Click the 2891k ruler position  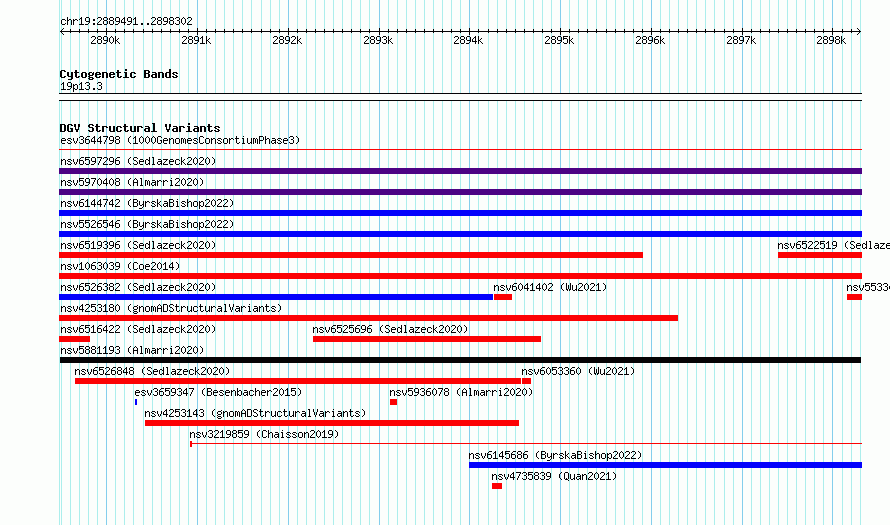point(196,40)
